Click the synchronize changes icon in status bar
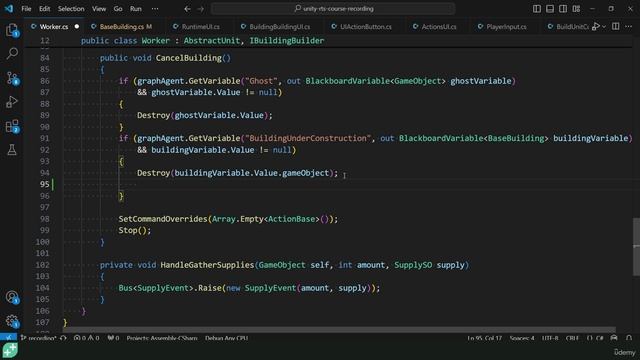Screen dimensions: 640x360 point(63,338)
